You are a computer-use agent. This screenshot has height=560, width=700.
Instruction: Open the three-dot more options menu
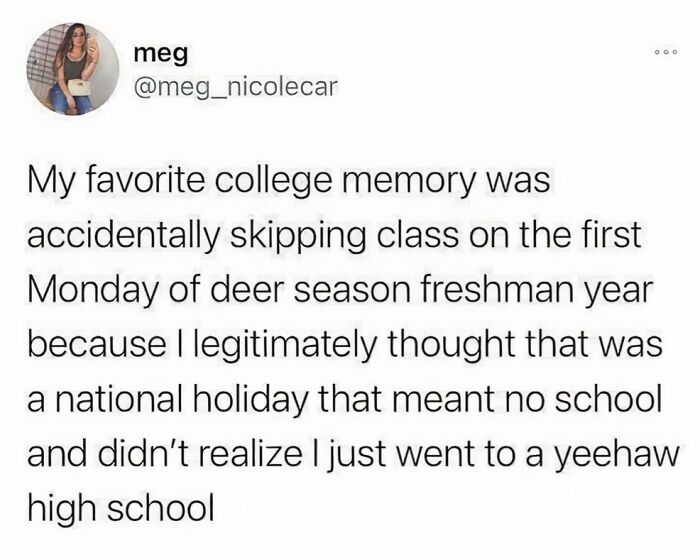coord(667,53)
